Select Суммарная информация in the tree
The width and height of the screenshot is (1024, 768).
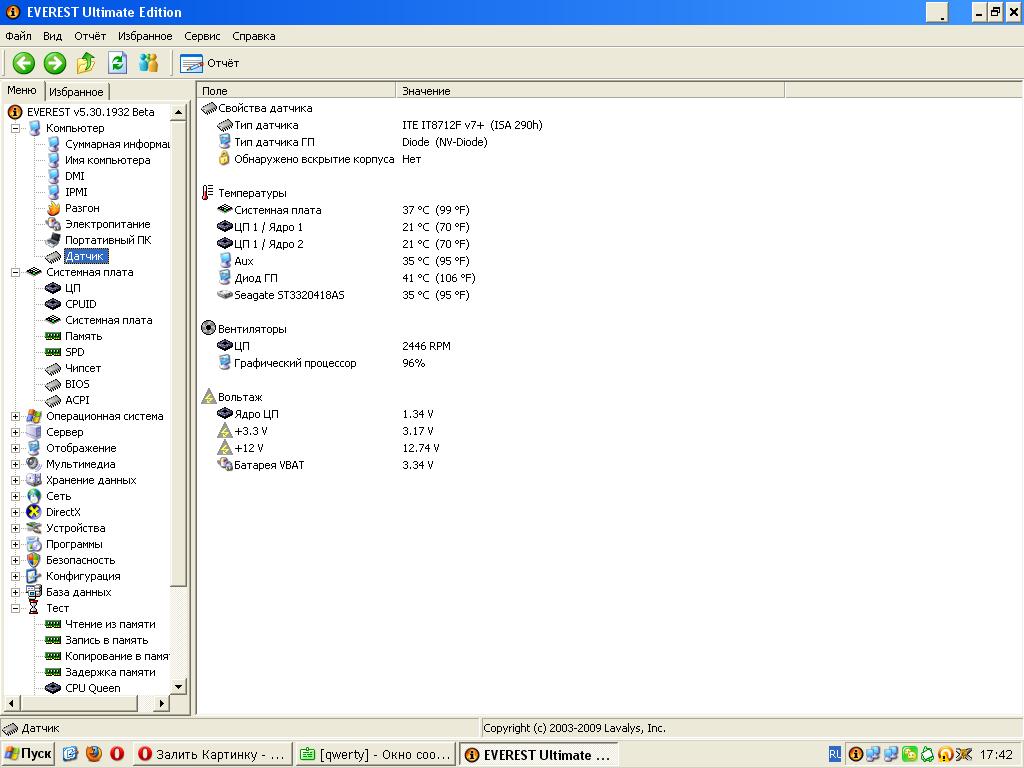pos(117,144)
